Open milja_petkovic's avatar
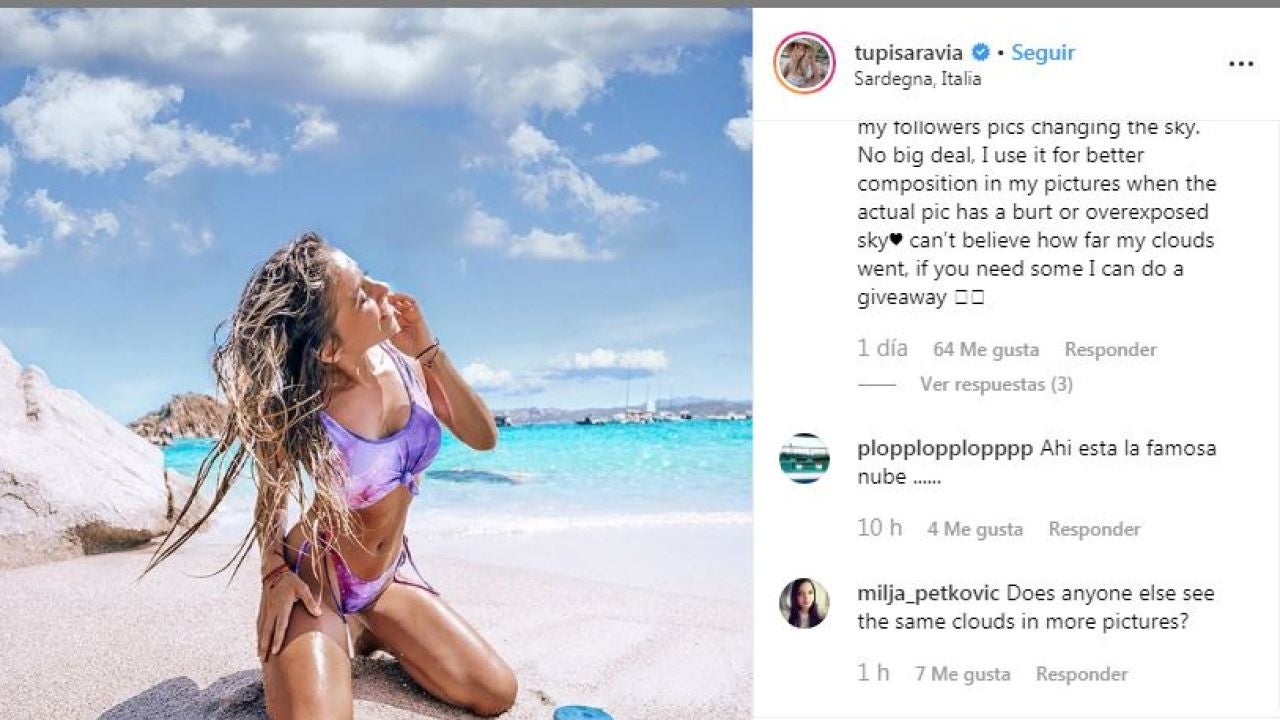 click(804, 603)
